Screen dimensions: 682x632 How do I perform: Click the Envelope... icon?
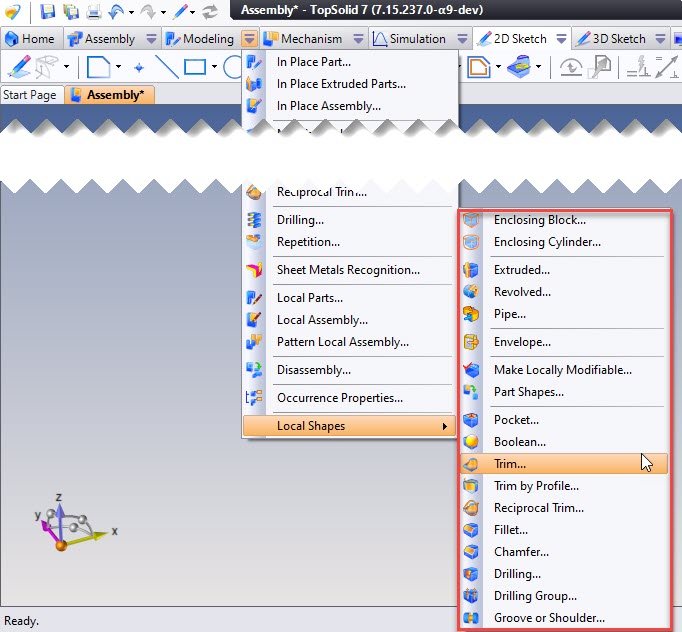tap(471, 342)
